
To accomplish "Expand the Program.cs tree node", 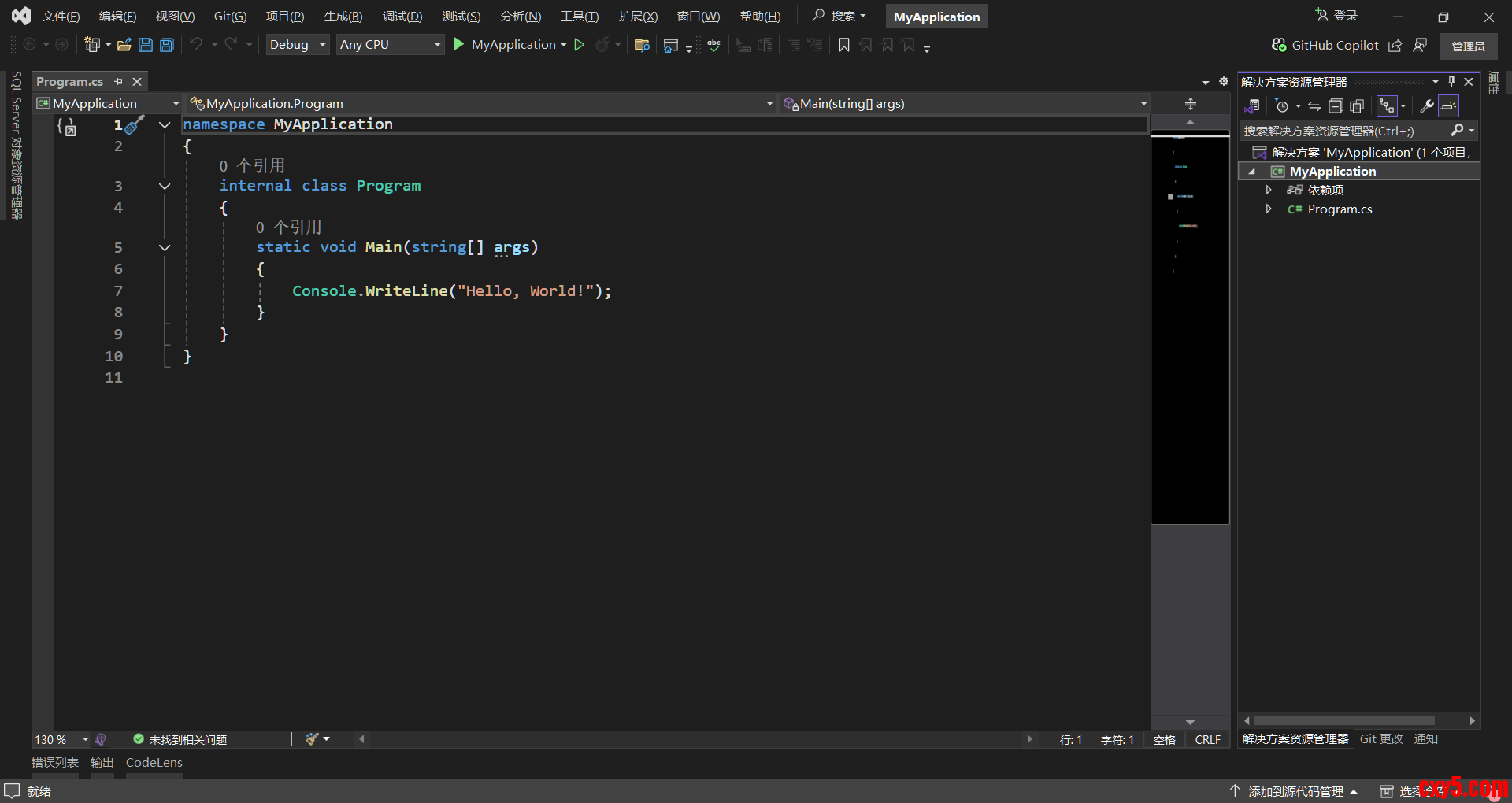I will coord(1268,209).
